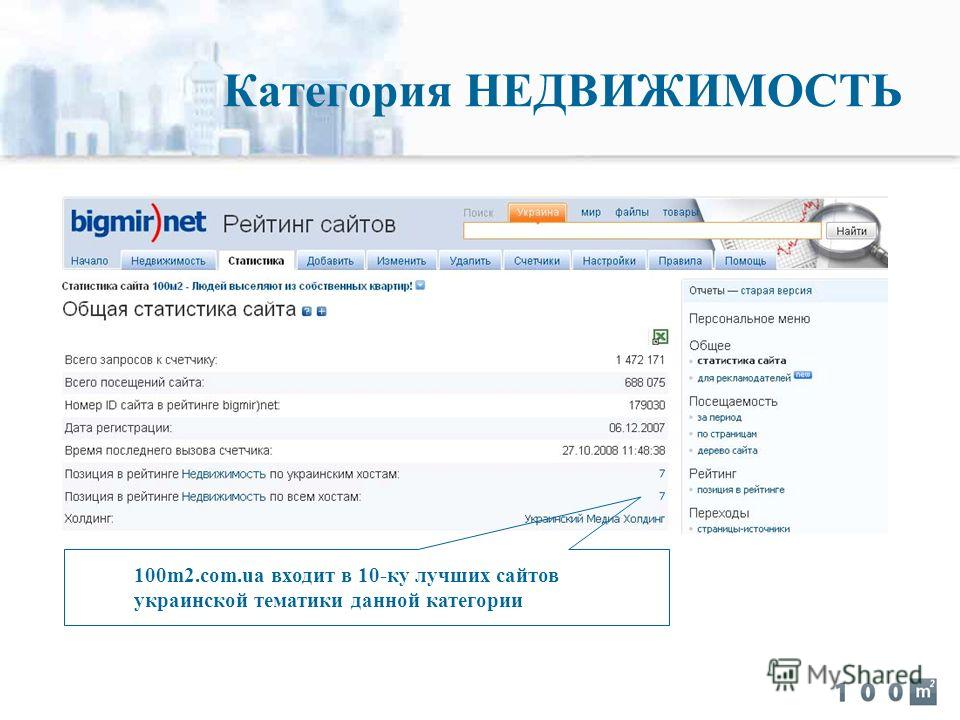Select the registration date 06.12.2007

tap(637, 428)
